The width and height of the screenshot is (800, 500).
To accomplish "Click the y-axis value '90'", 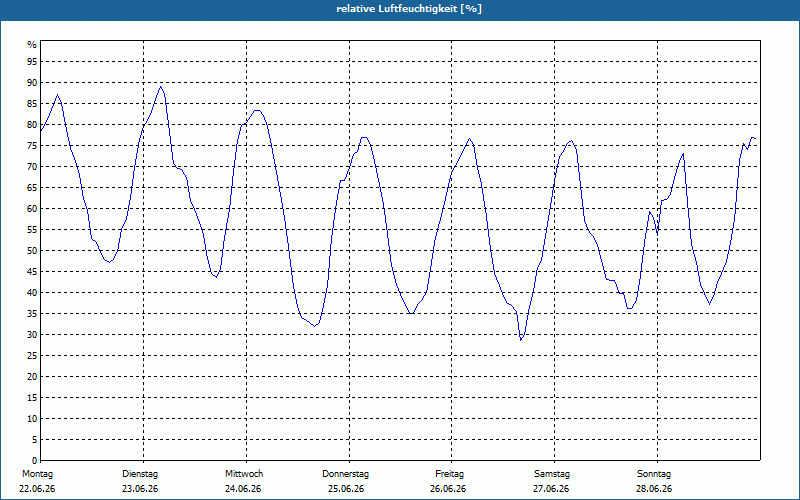I will [32, 83].
